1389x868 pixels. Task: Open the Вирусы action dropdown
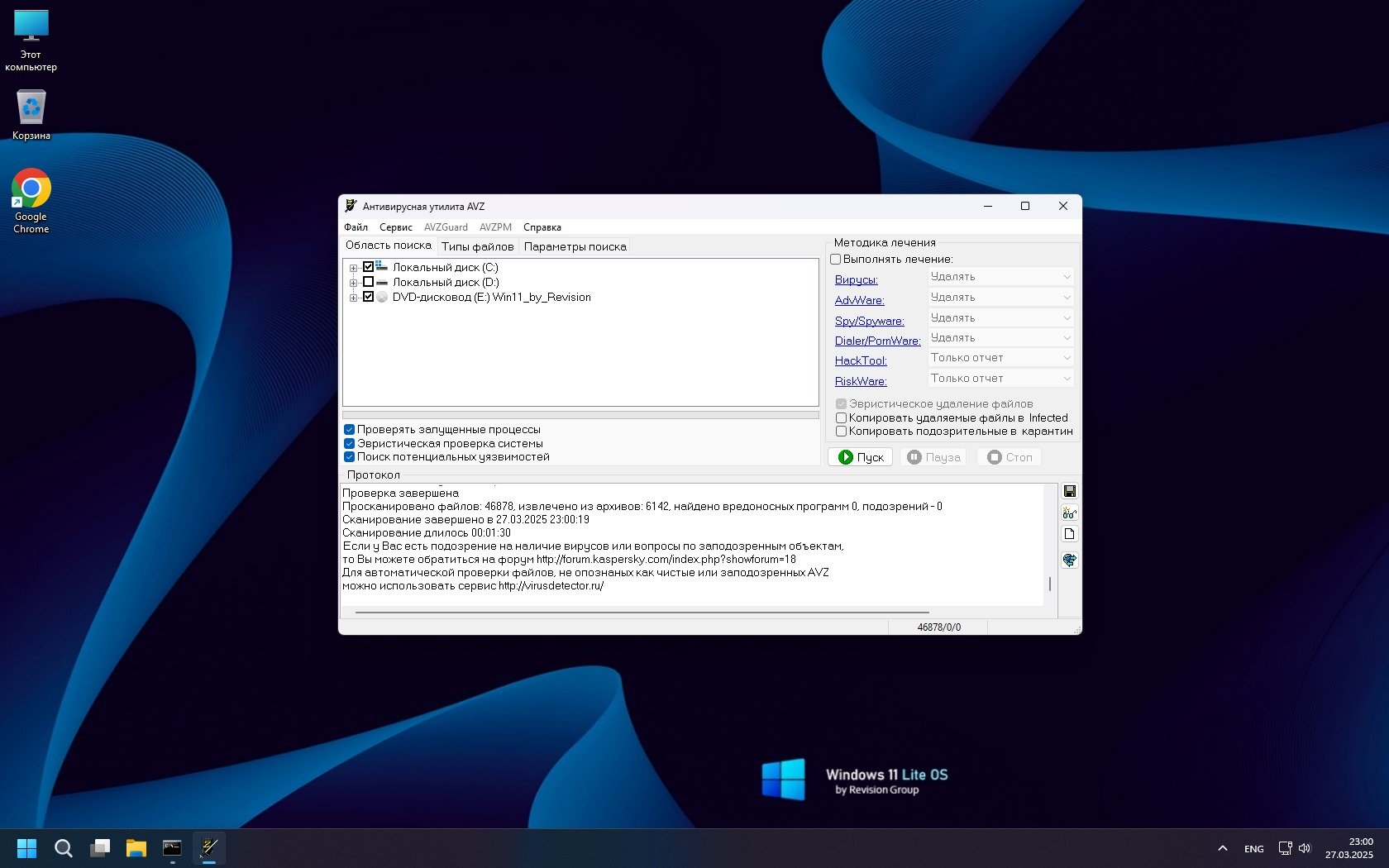[x=1000, y=277]
